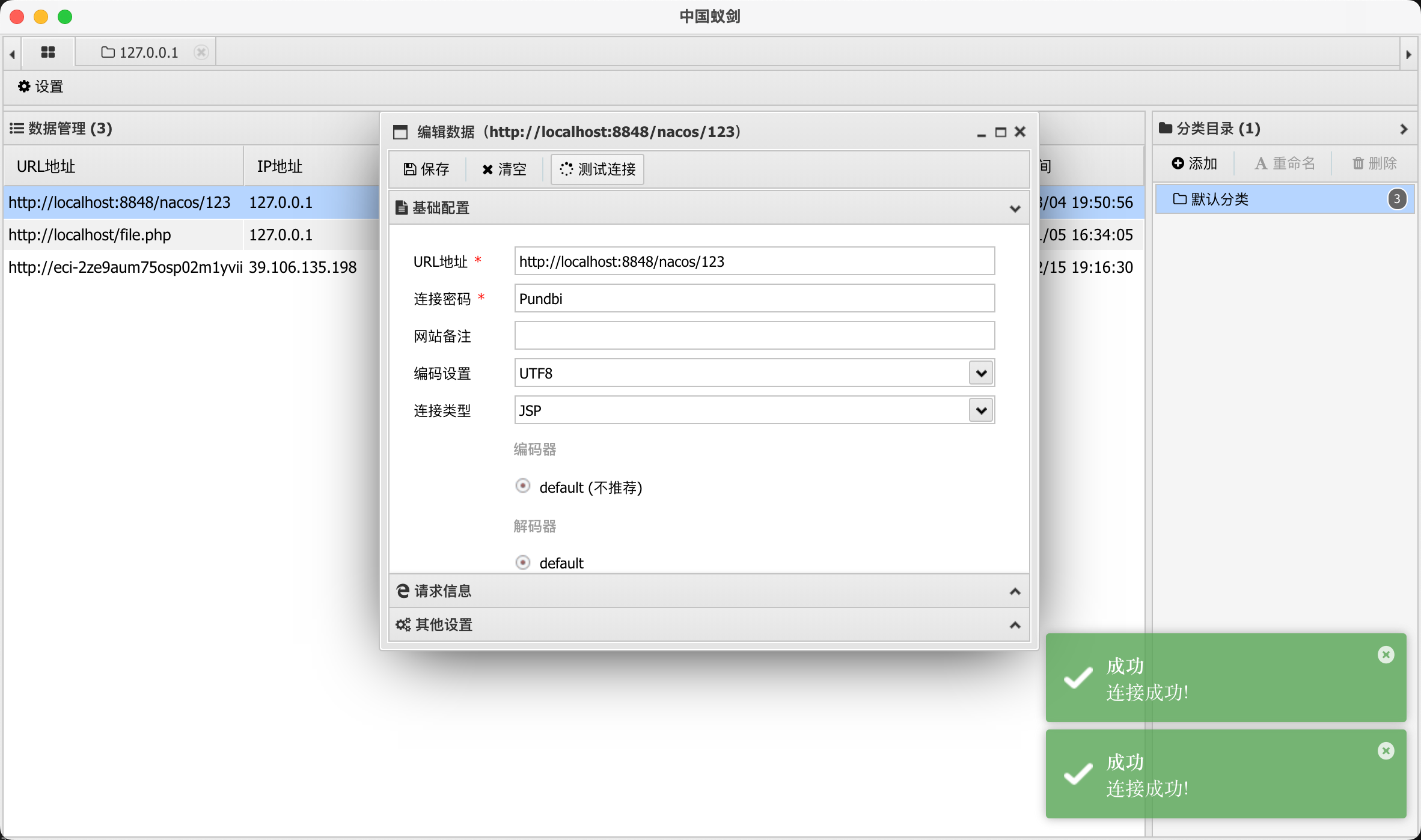Select the http://localhost:8848/nacos/123 row
This screenshot has width=1421, height=840.
[191, 202]
